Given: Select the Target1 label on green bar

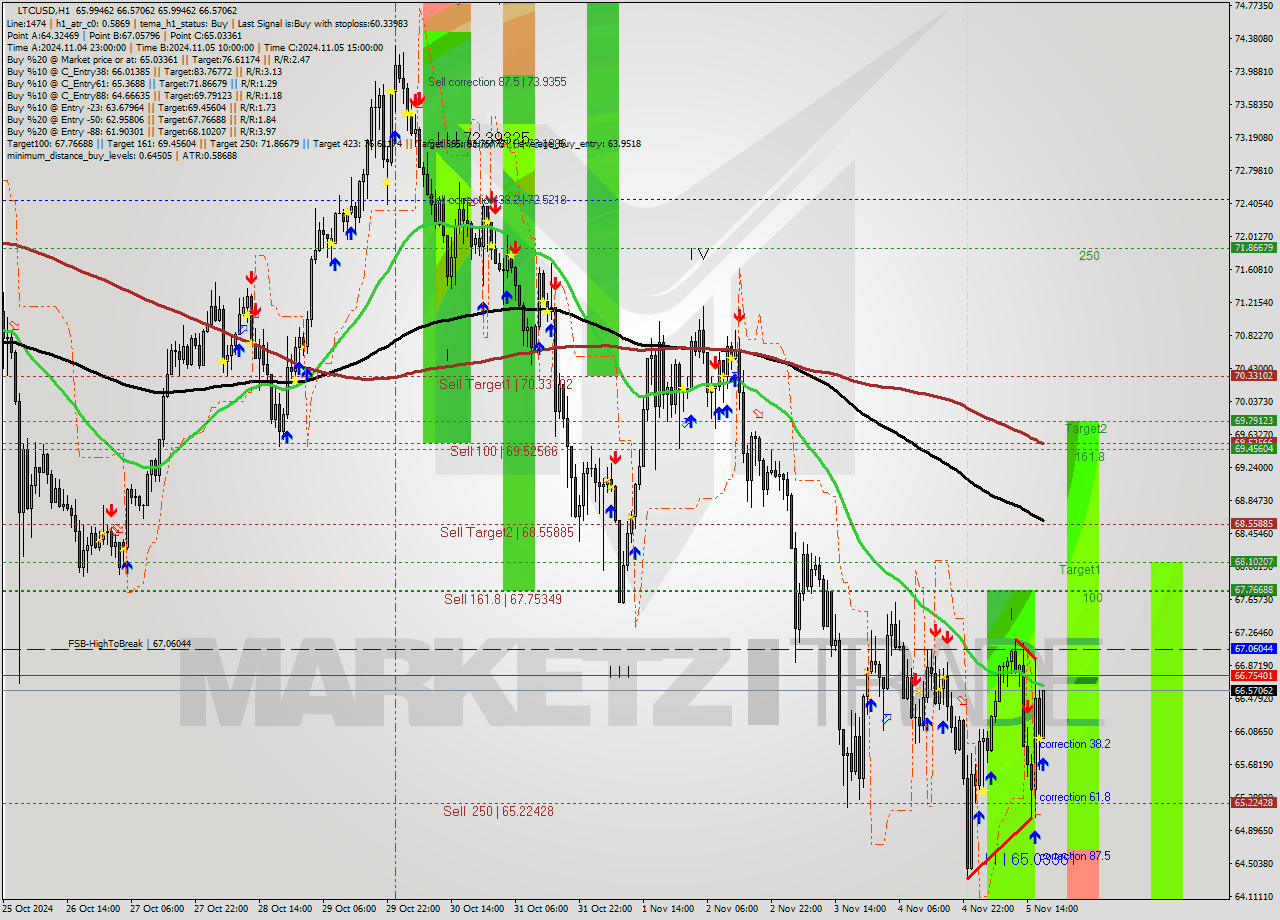Looking at the screenshot, I should coord(1080,570).
